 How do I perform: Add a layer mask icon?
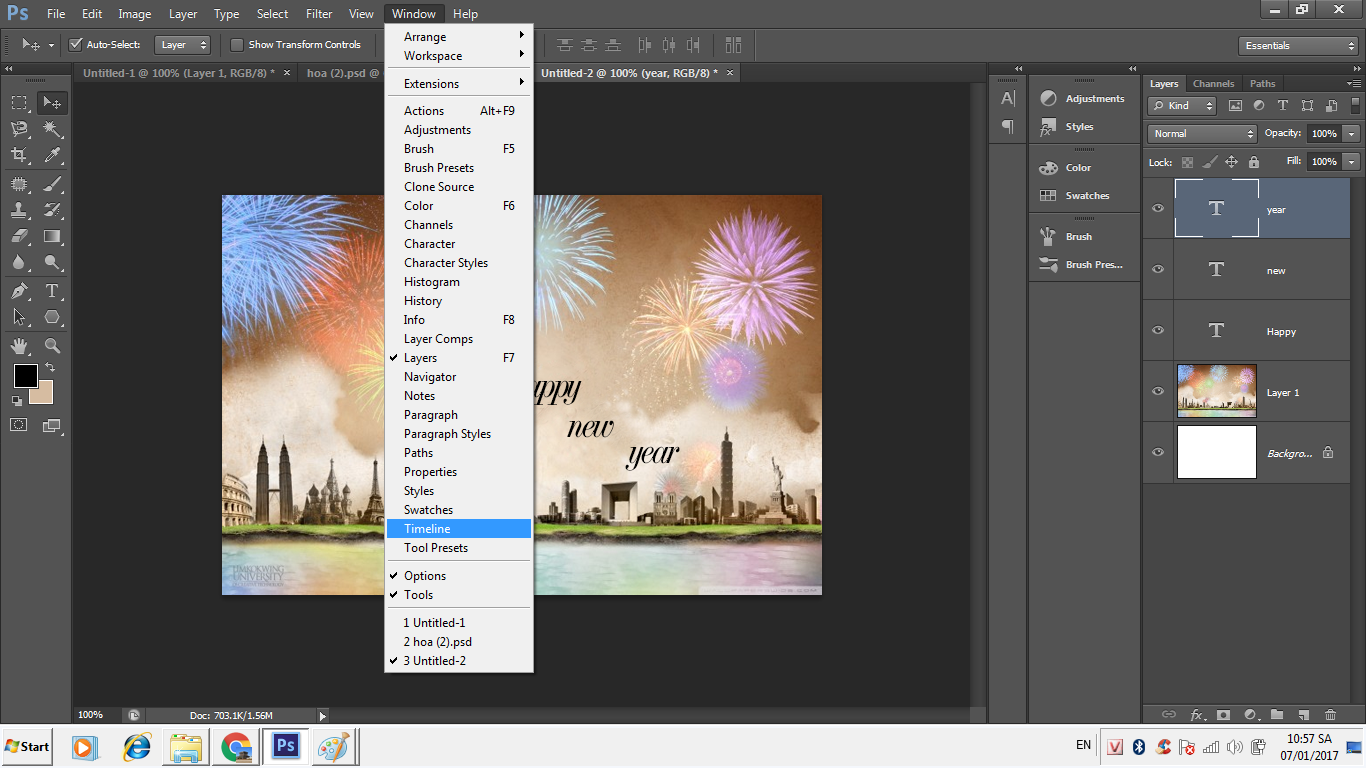point(1223,715)
